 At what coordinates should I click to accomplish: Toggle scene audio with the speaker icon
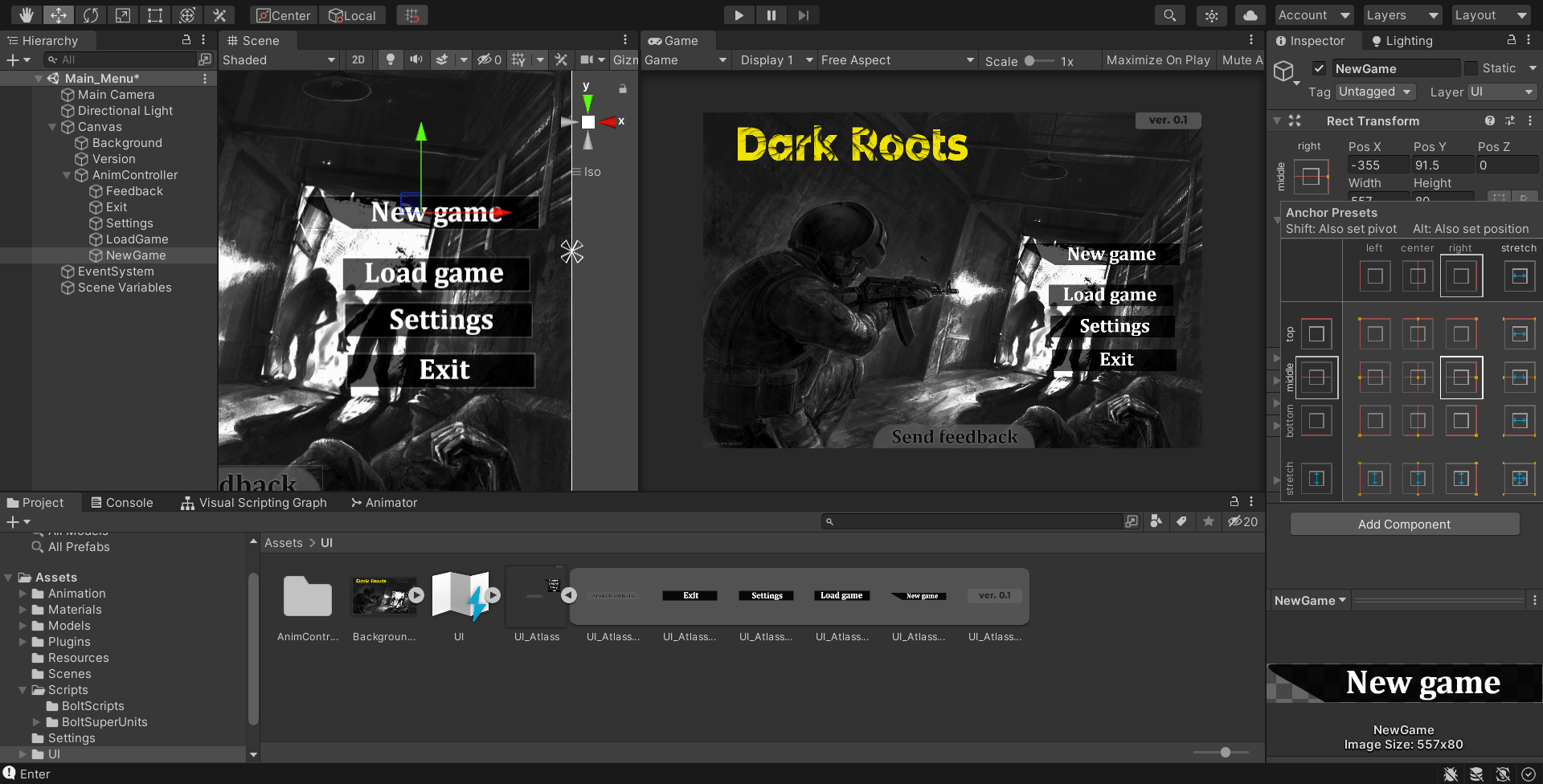(x=415, y=59)
